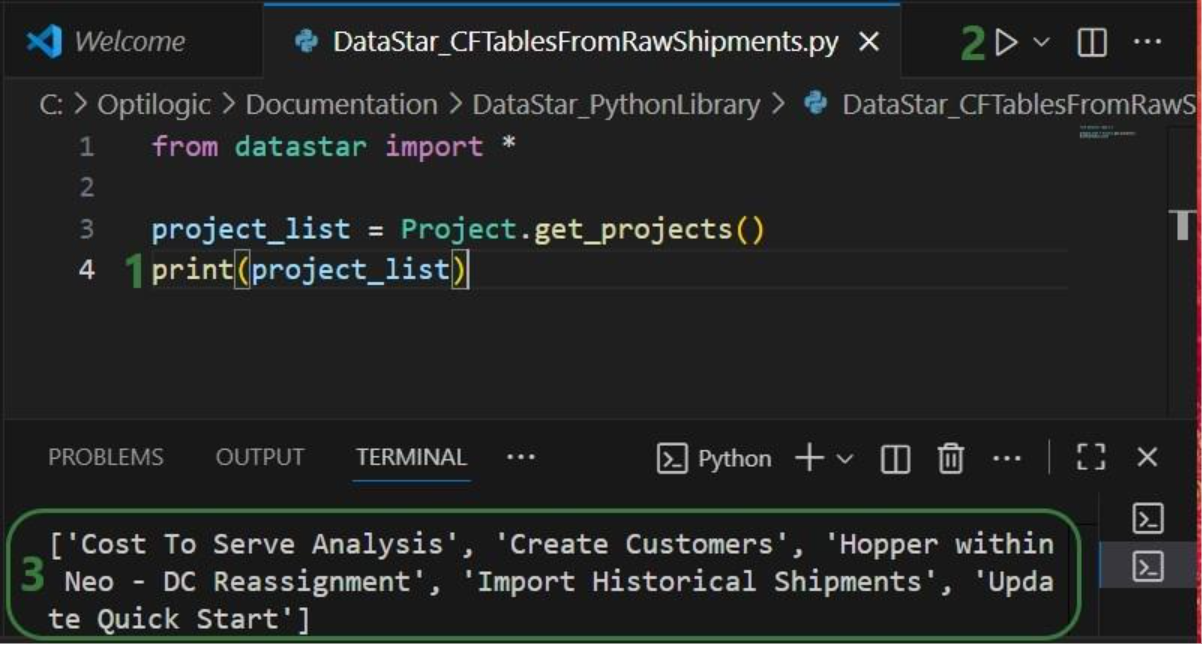
Task: Close the terminal panel
Action: tap(1147, 458)
